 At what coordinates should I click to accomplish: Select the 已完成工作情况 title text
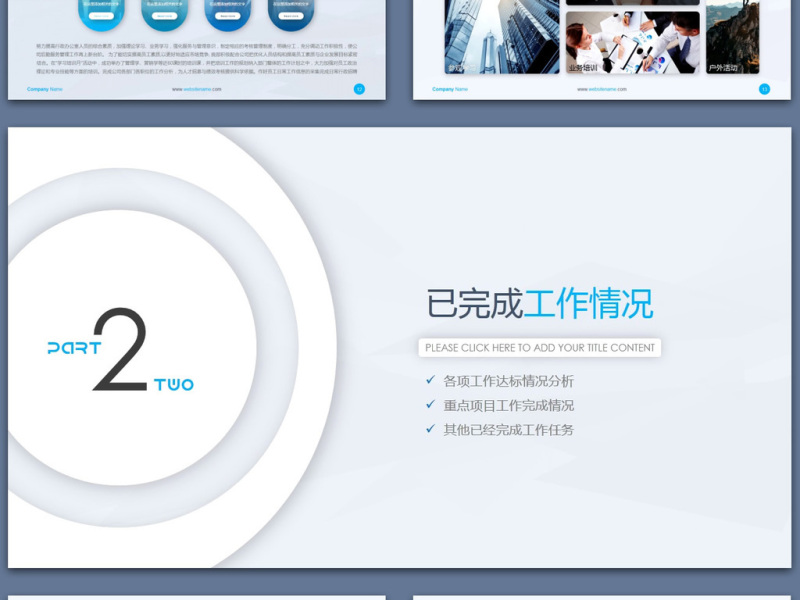point(539,303)
